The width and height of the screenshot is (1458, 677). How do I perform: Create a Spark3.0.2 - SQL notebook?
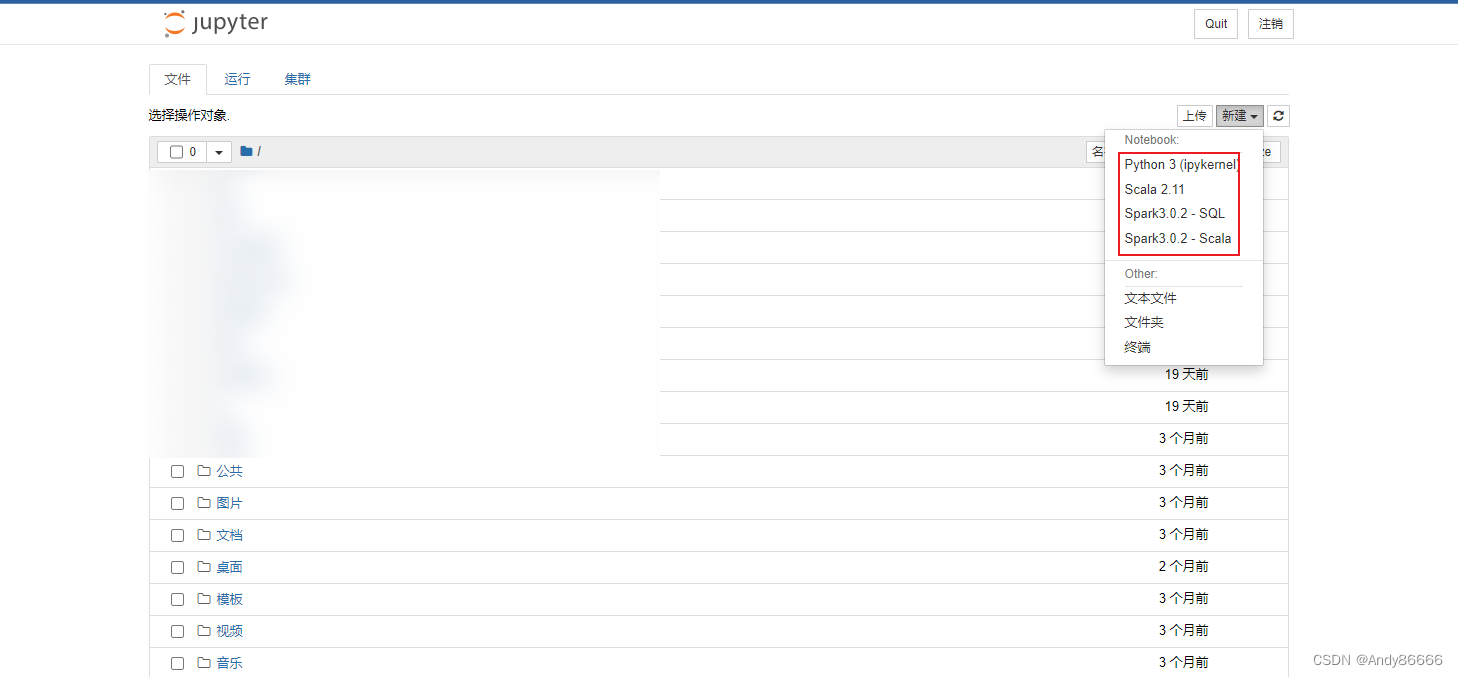tap(1174, 213)
